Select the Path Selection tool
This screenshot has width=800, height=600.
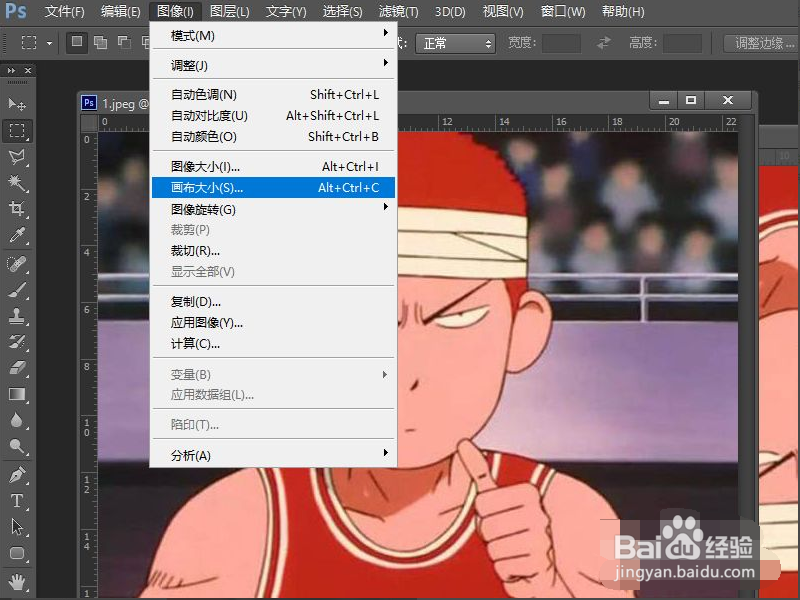point(17,527)
